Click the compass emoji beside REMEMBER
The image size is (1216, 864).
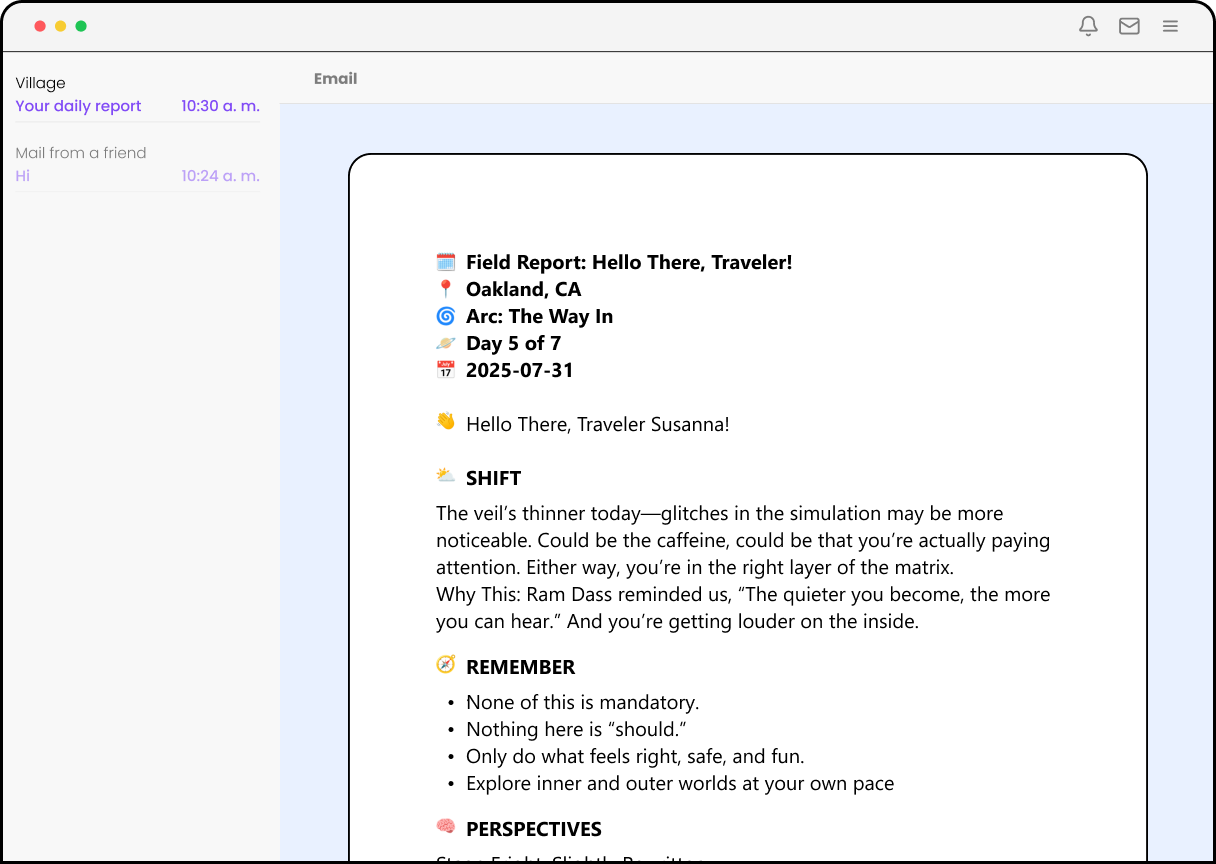pos(446,665)
